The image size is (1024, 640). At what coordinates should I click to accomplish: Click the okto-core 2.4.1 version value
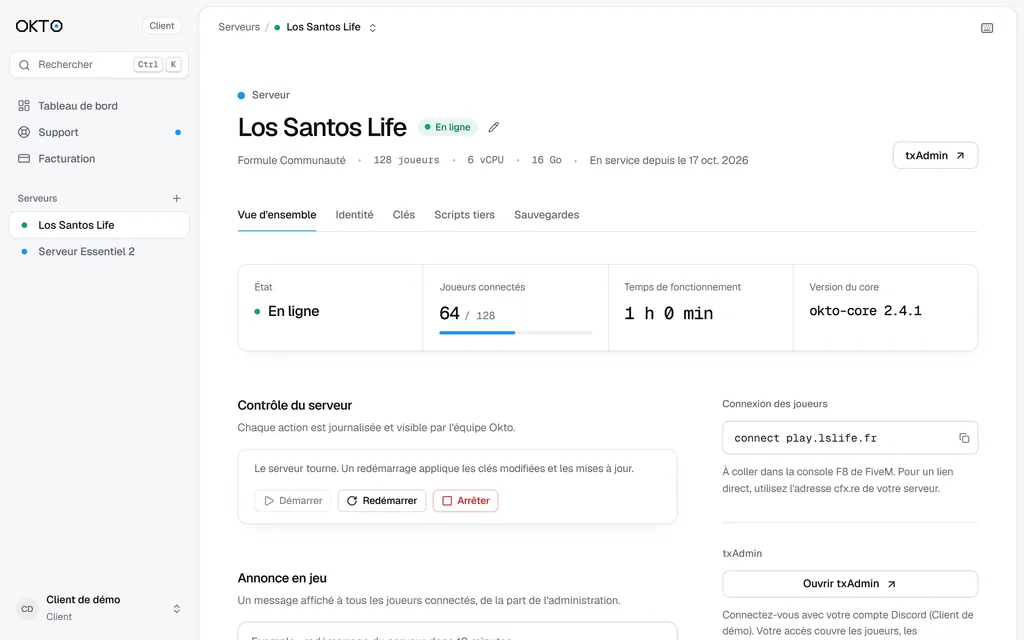pyautogui.click(x=865, y=311)
